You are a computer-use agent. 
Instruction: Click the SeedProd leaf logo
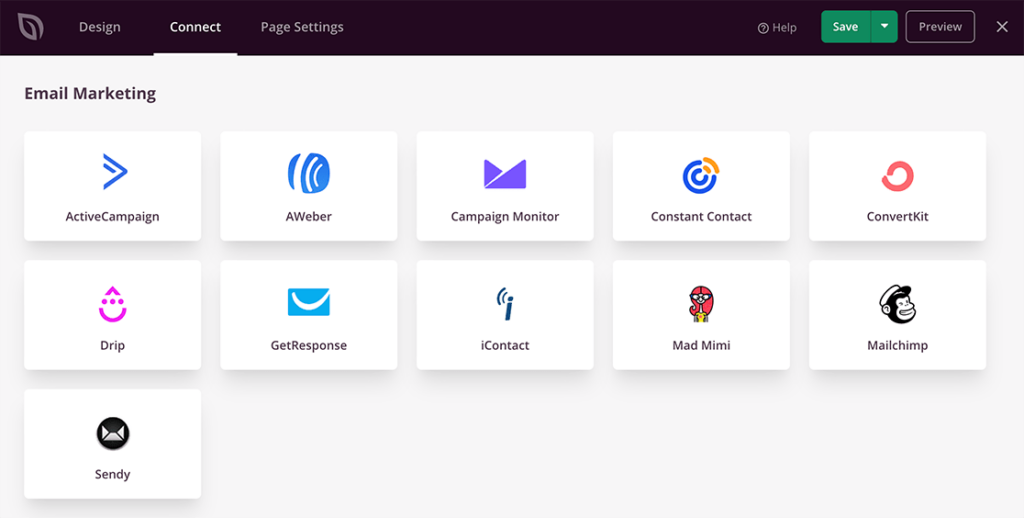pyautogui.click(x=30, y=27)
